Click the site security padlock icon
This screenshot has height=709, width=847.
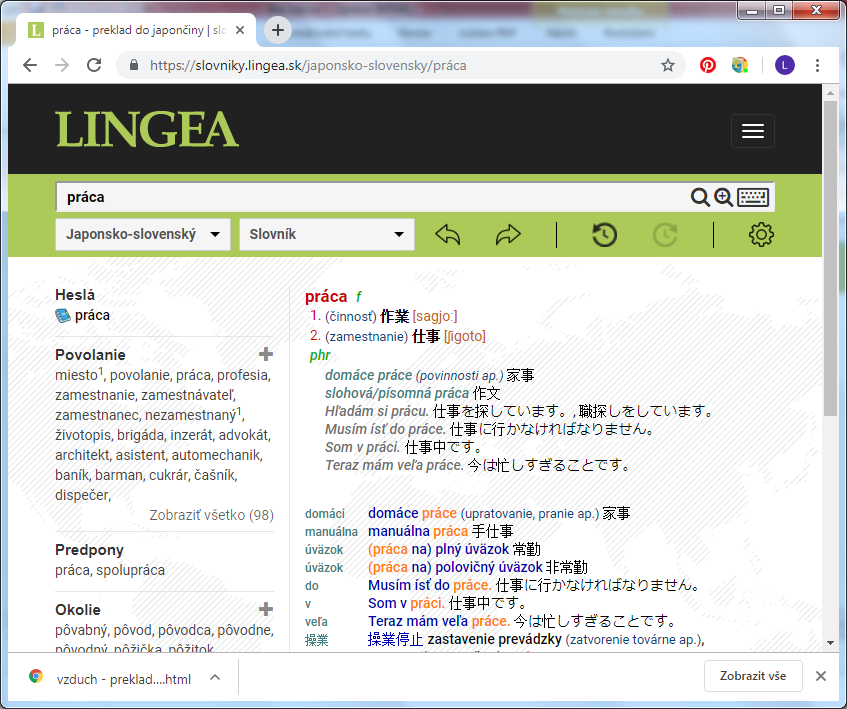click(x=134, y=65)
